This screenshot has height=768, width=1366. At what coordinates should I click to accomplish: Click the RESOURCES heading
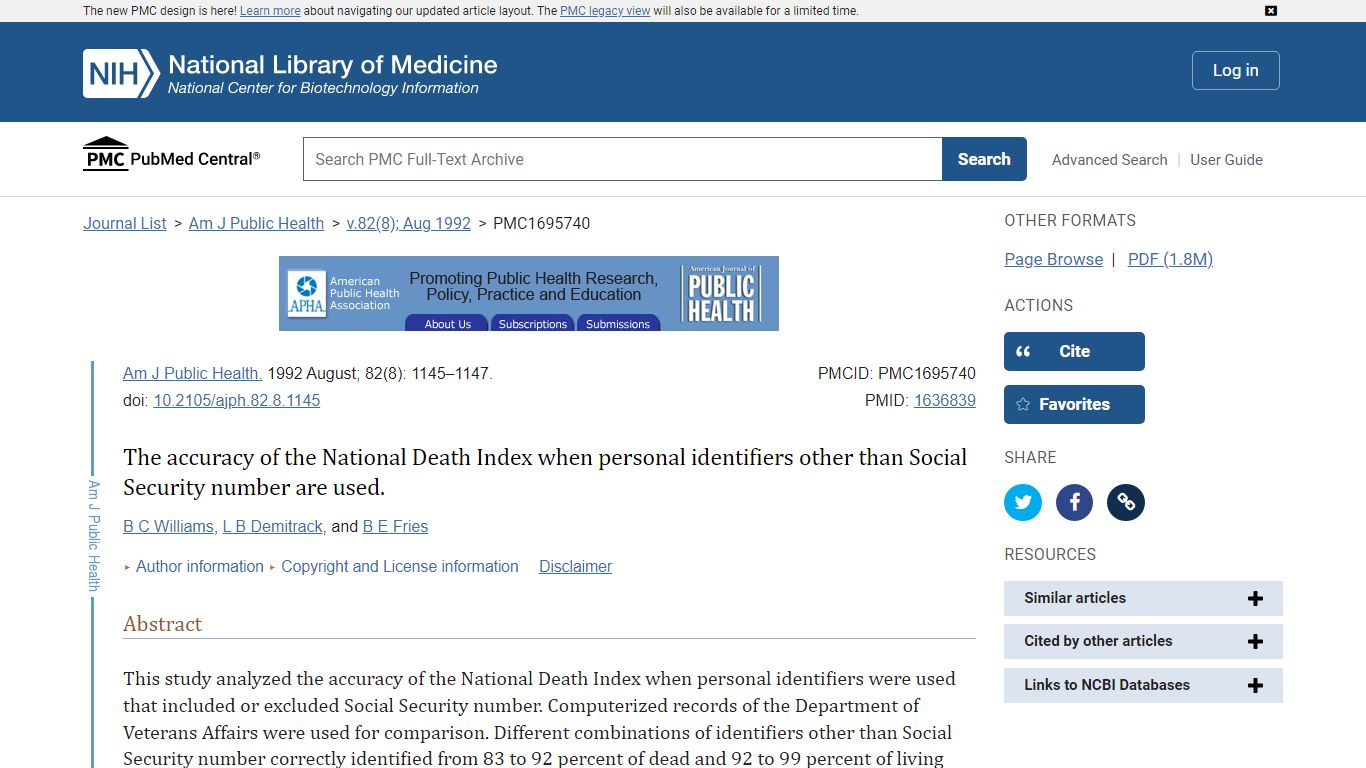[x=1050, y=554]
